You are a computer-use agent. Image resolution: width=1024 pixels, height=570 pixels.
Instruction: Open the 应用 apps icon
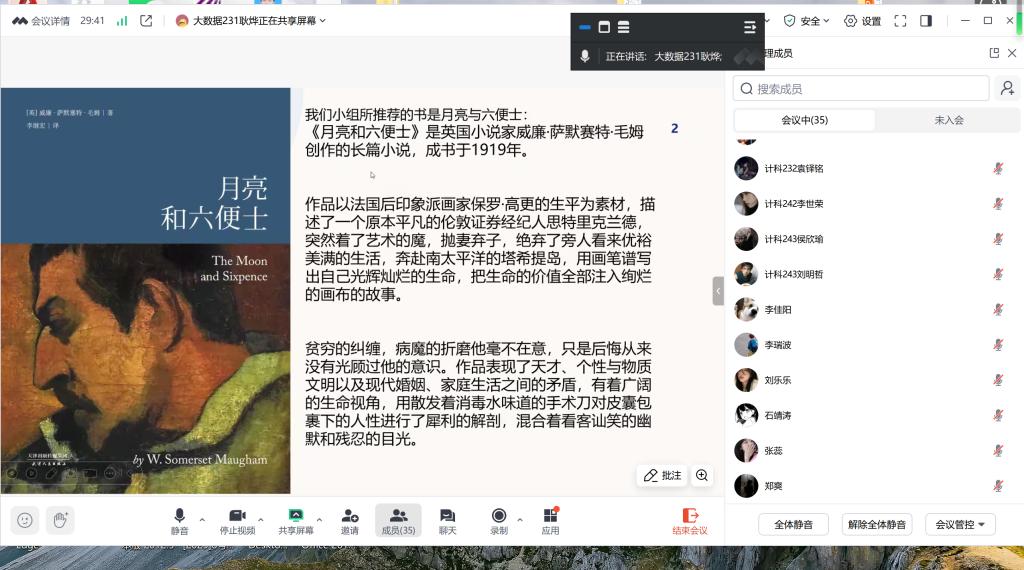click(551, 515)
